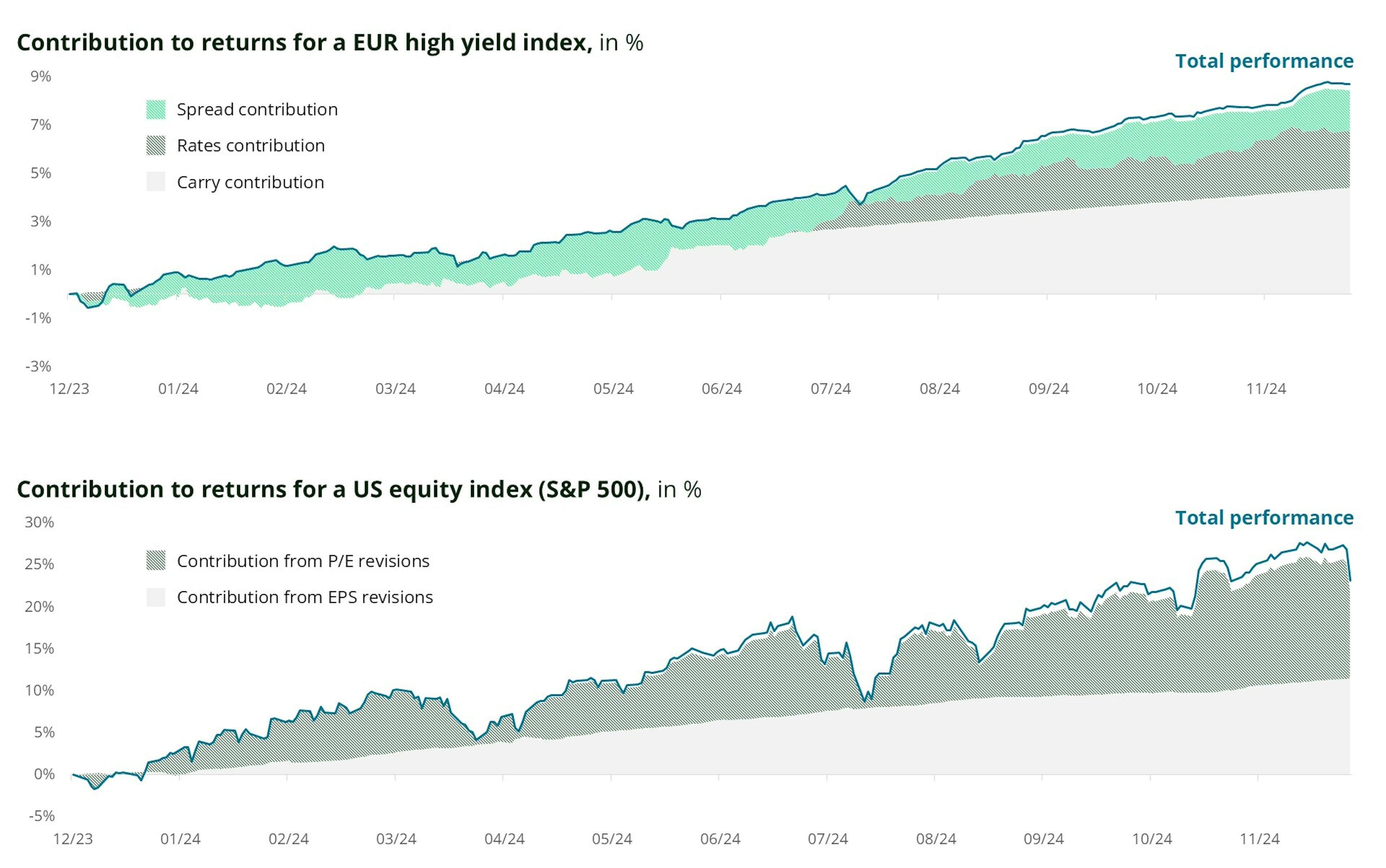This screenshot has width=1386, height=868.
Task: Click the hatched Rates contribution legend swatch
Action: point(156,146)
